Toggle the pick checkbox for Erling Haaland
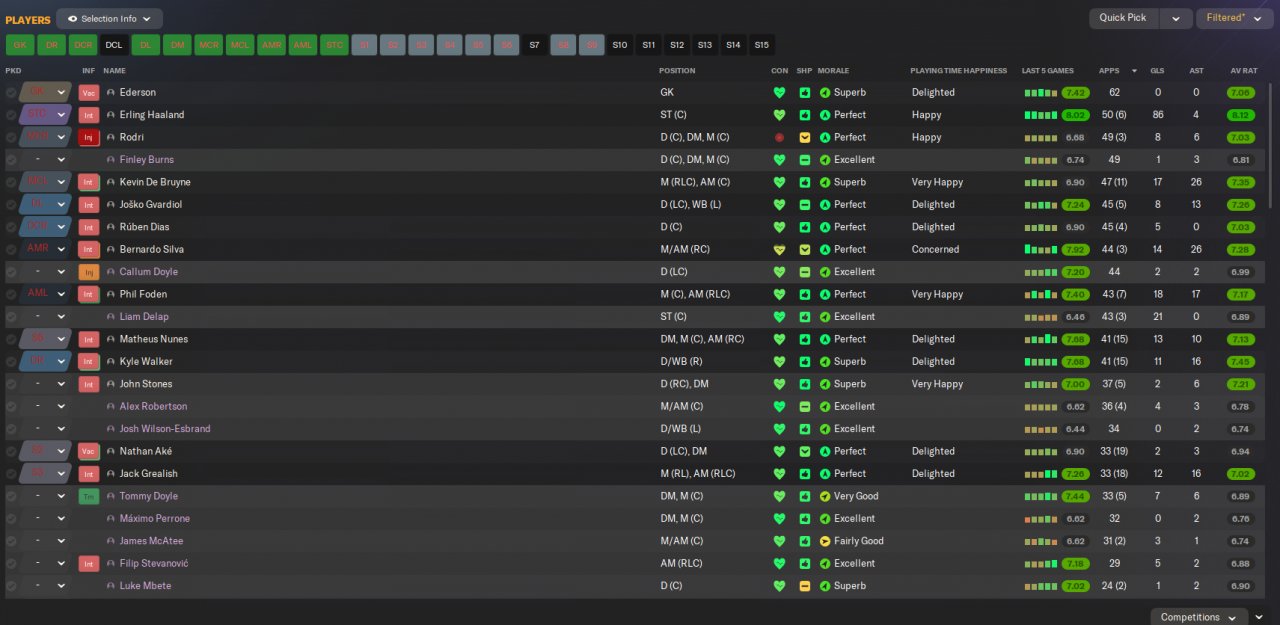1280x625 pixels. pos(11,115)
